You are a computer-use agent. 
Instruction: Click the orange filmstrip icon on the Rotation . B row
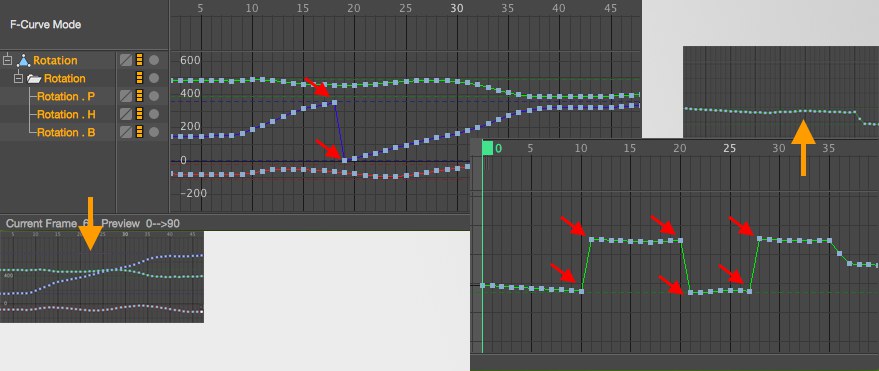click(x=140, y=133)
